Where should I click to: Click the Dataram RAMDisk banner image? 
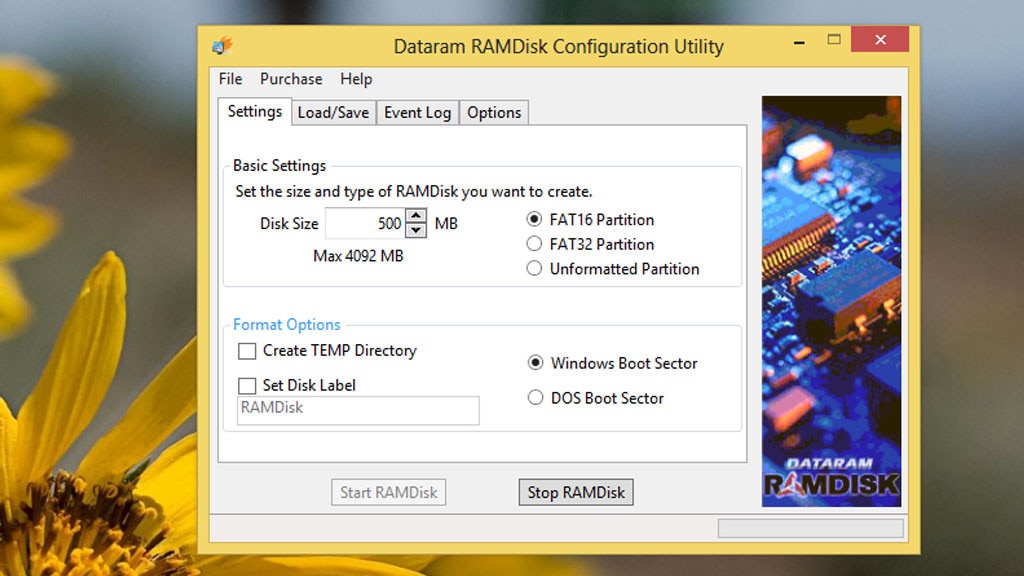pos(831,300)
